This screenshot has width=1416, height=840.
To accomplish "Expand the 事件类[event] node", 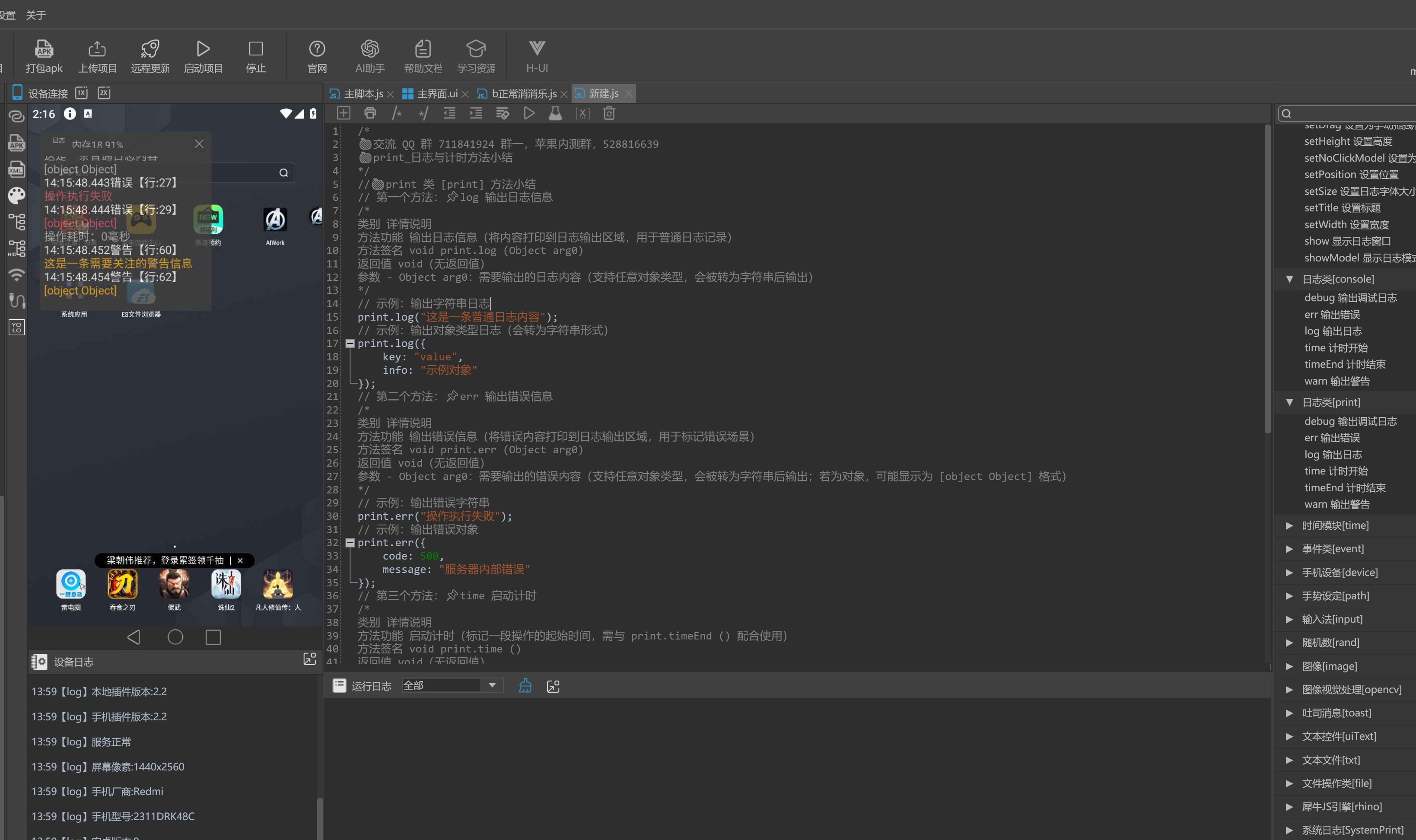I will point(1289,549).
